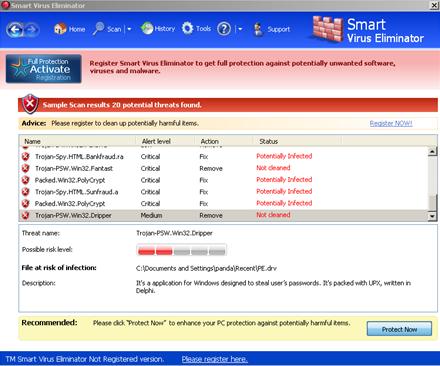Expand the Help dropdown arrow
The width and height of the screenshot is (440, 366).
click(x=240, y=29)
